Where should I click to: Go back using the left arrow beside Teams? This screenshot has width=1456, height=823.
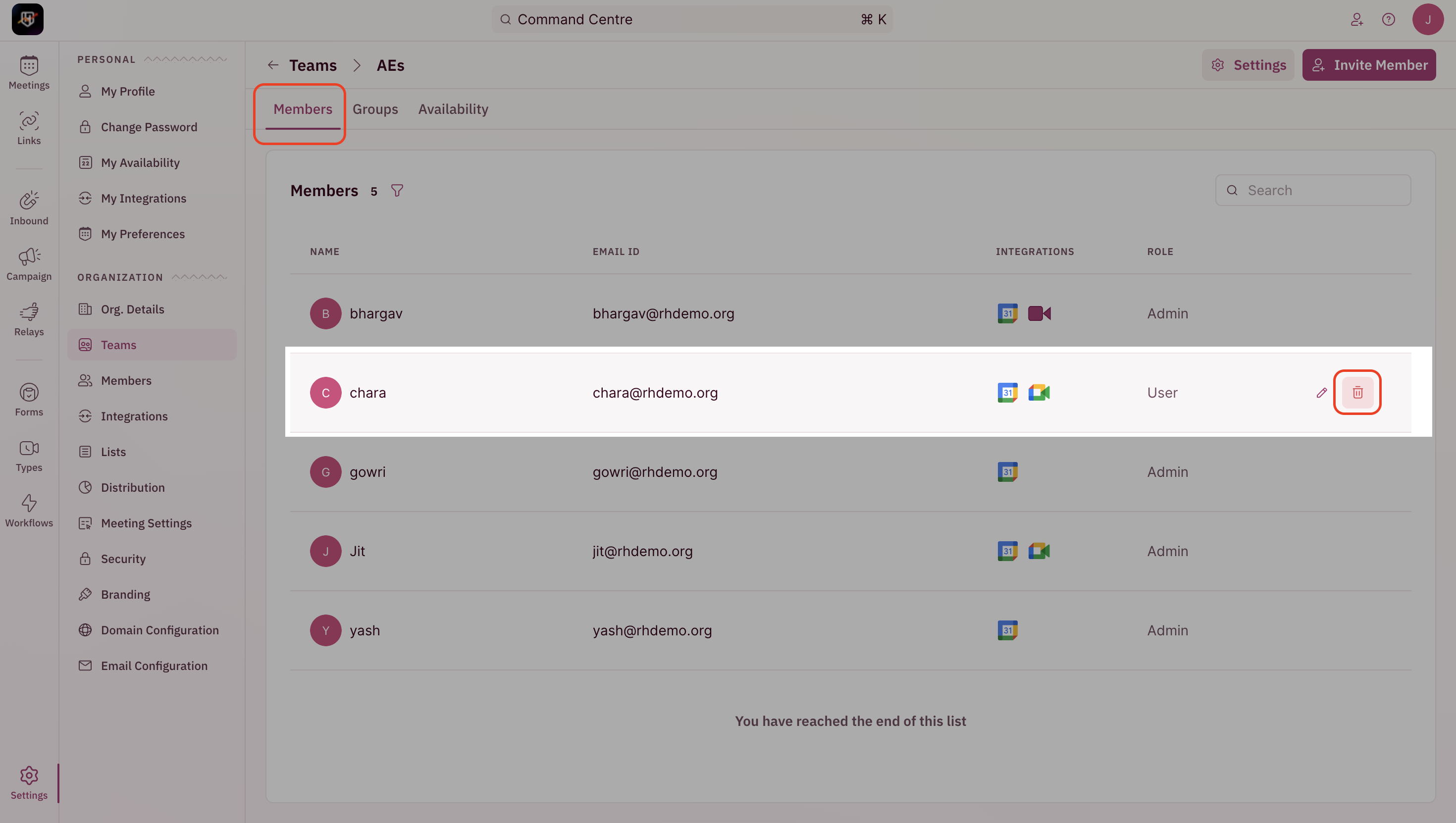click(273, 65)
